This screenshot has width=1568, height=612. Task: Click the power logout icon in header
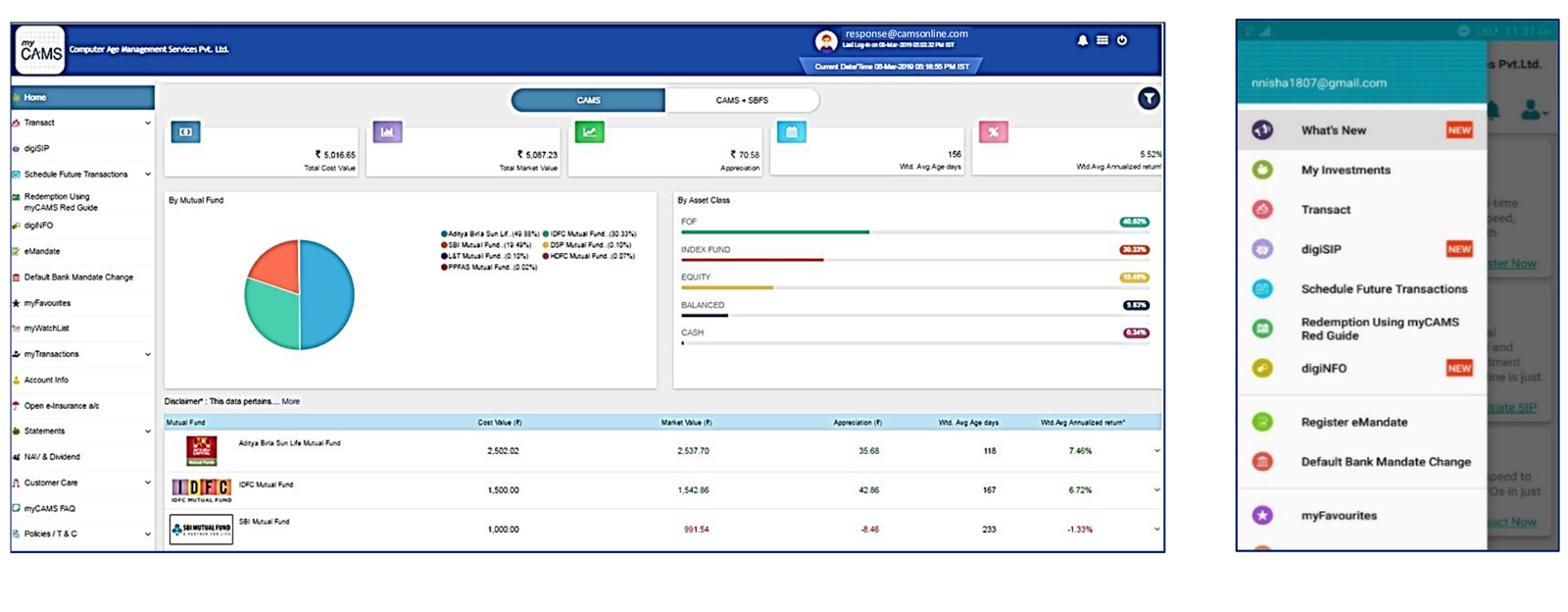click(1122, 41)
